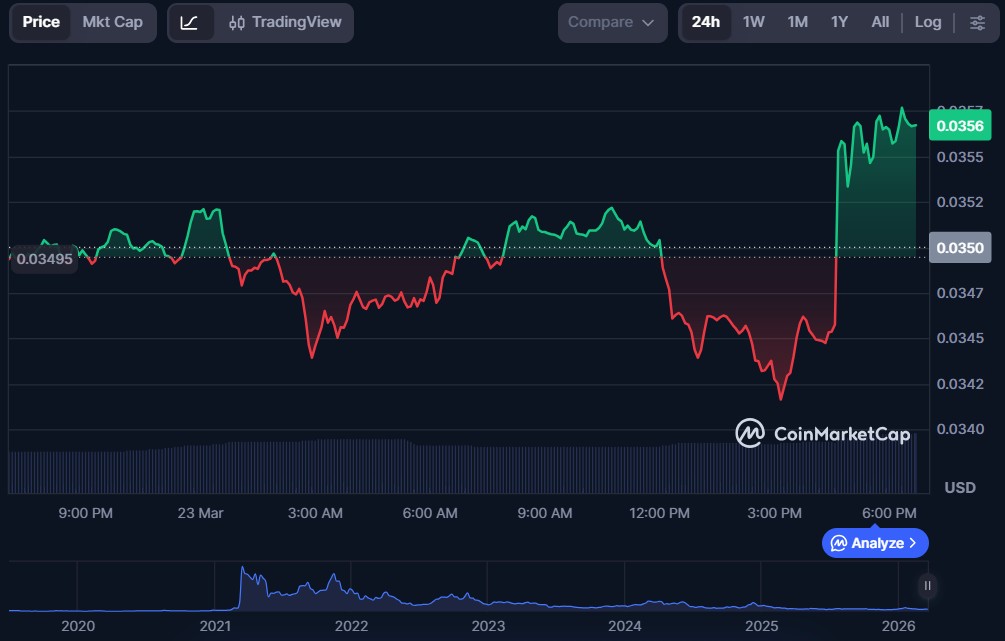Select the line chart view icon
Screen dimensions: 1005x641
[x=190, y=22]
